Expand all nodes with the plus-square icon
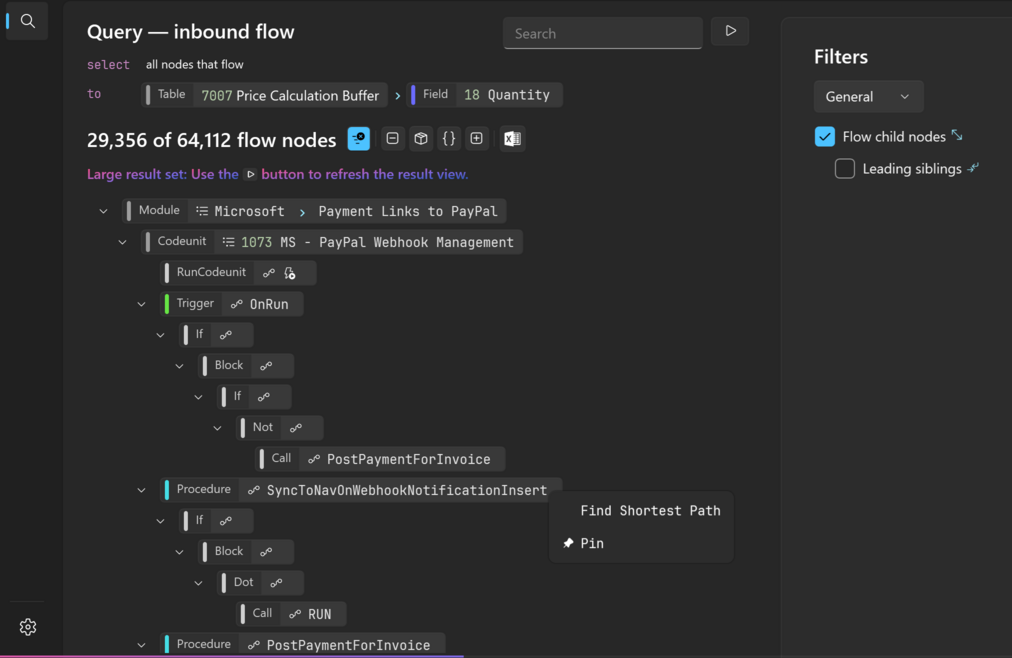Screen dimensions: 1012x658 [x=476, y=139]
